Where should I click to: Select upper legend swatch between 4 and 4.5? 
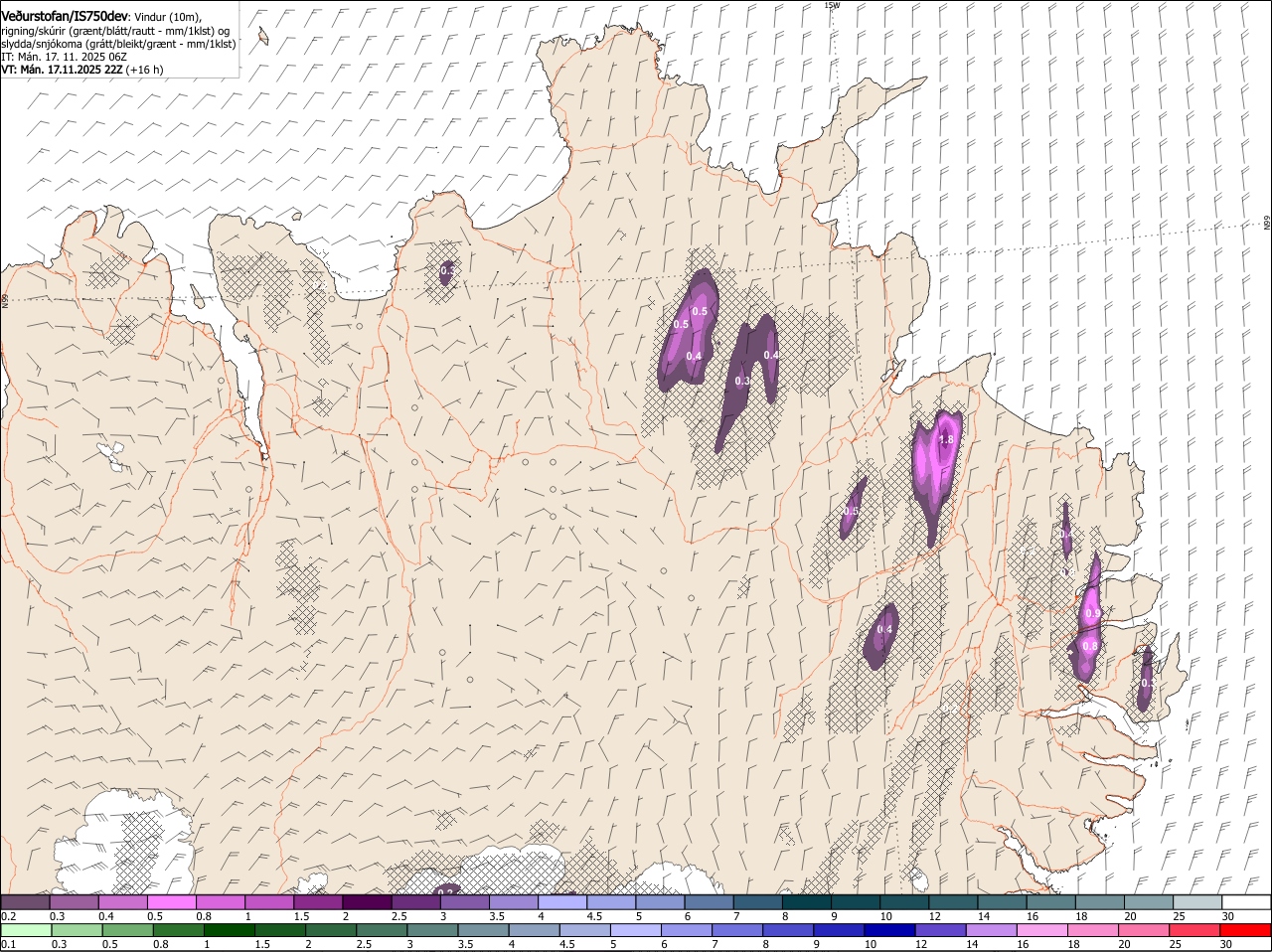[562, 901]
